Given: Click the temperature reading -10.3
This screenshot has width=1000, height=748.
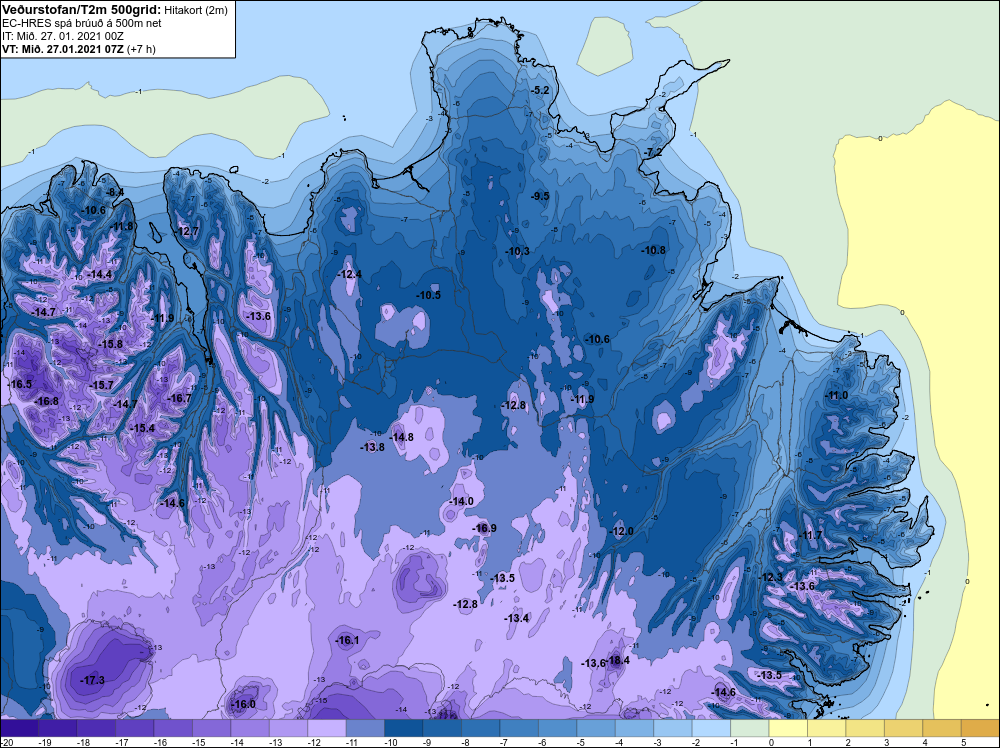Looking at the screenshot, I should 517,251.
